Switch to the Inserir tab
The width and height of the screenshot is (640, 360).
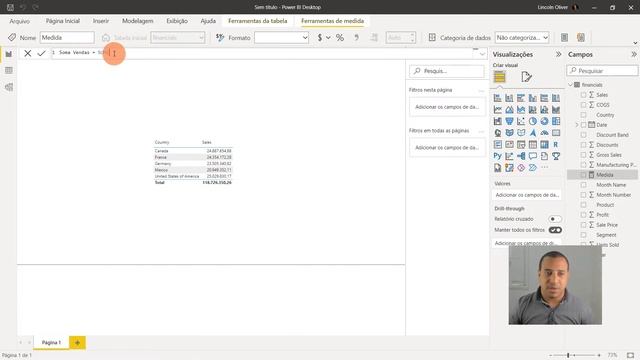(101, 21)
